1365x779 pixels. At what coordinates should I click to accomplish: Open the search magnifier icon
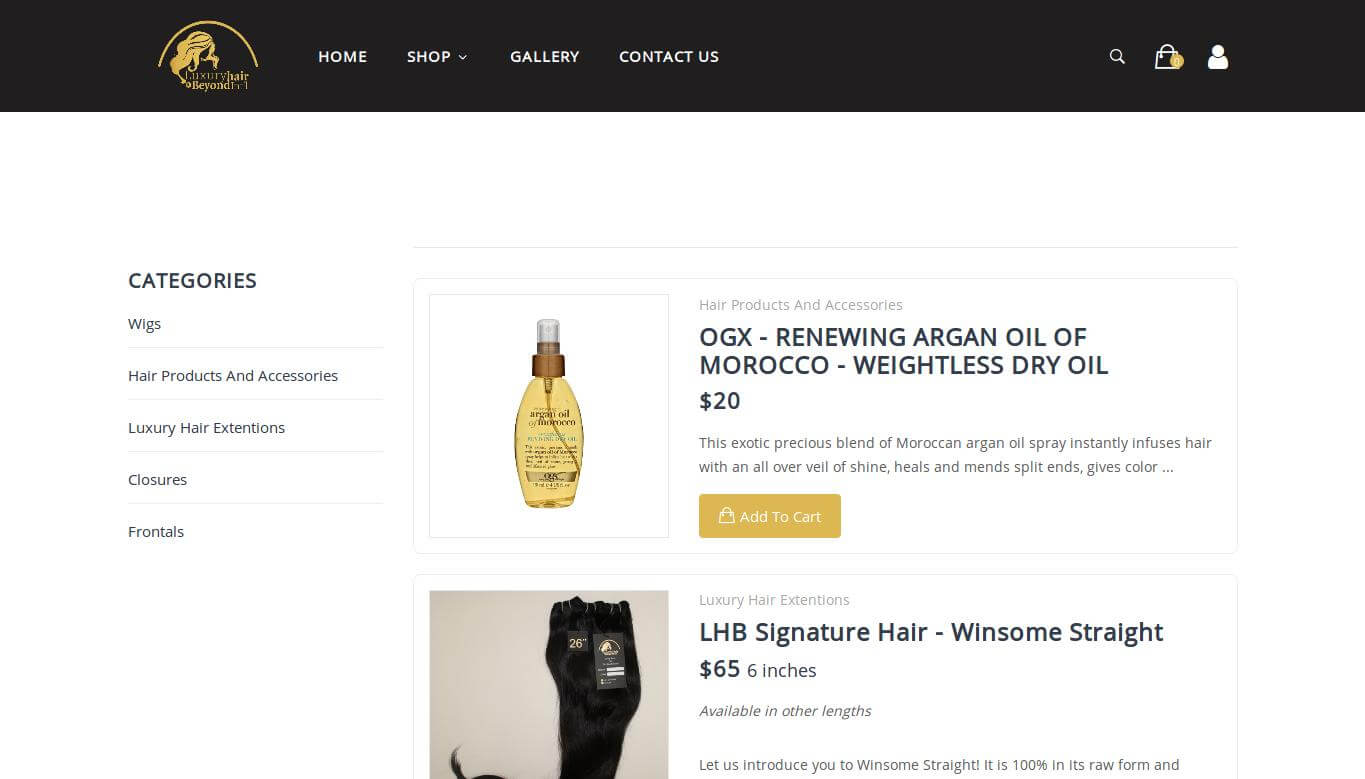pos(1117,57)
